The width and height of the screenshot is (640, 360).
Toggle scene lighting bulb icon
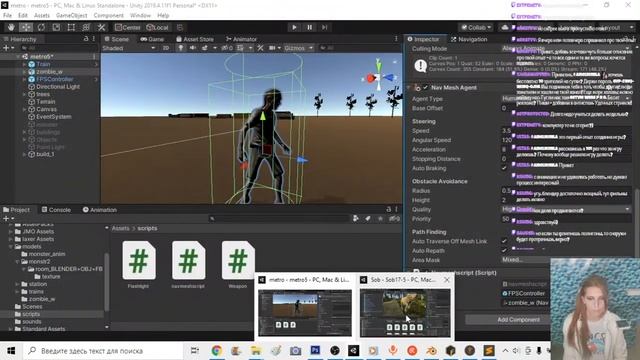[180, 48]
